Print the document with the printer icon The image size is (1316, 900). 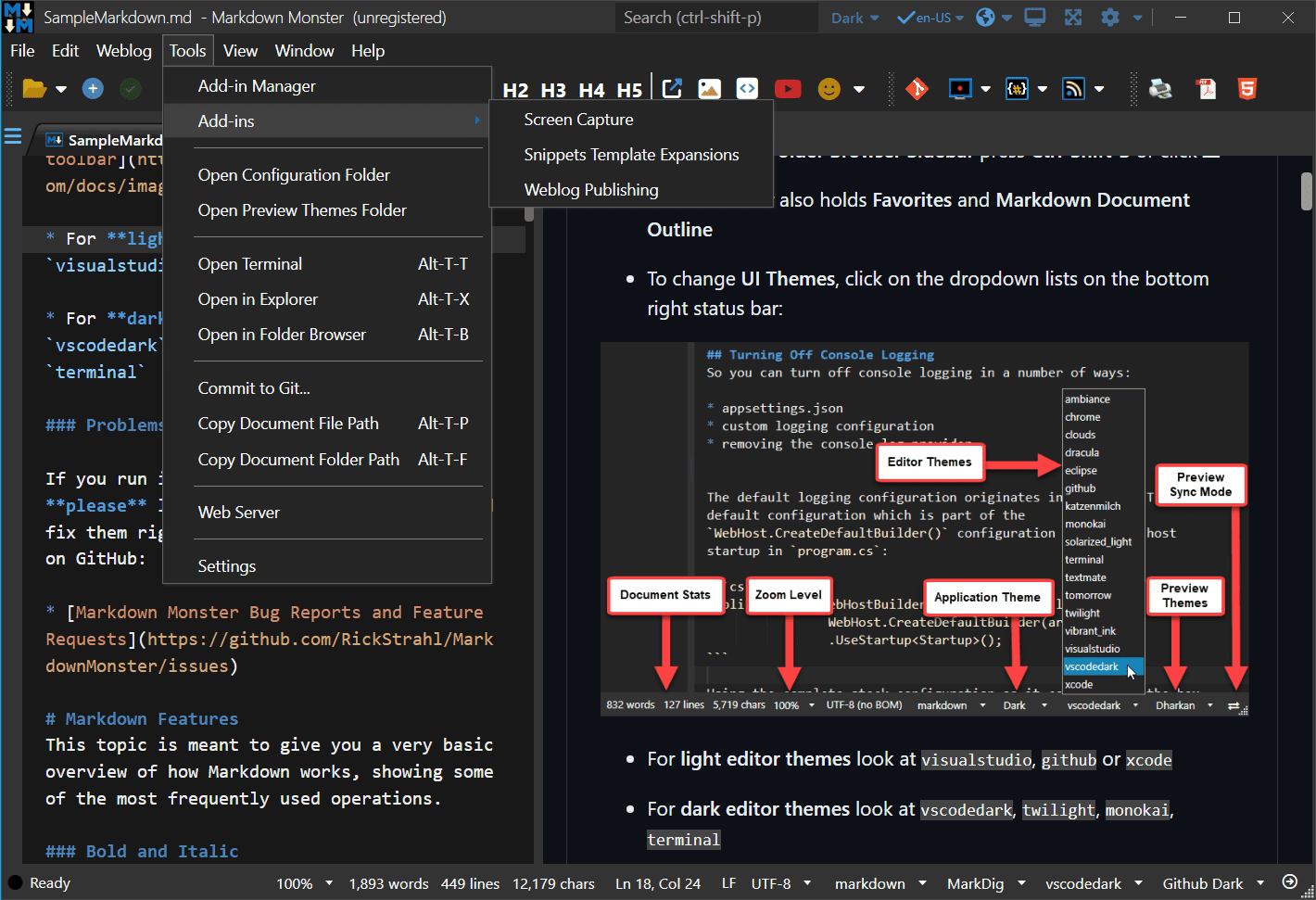(x=1160, y=89)
